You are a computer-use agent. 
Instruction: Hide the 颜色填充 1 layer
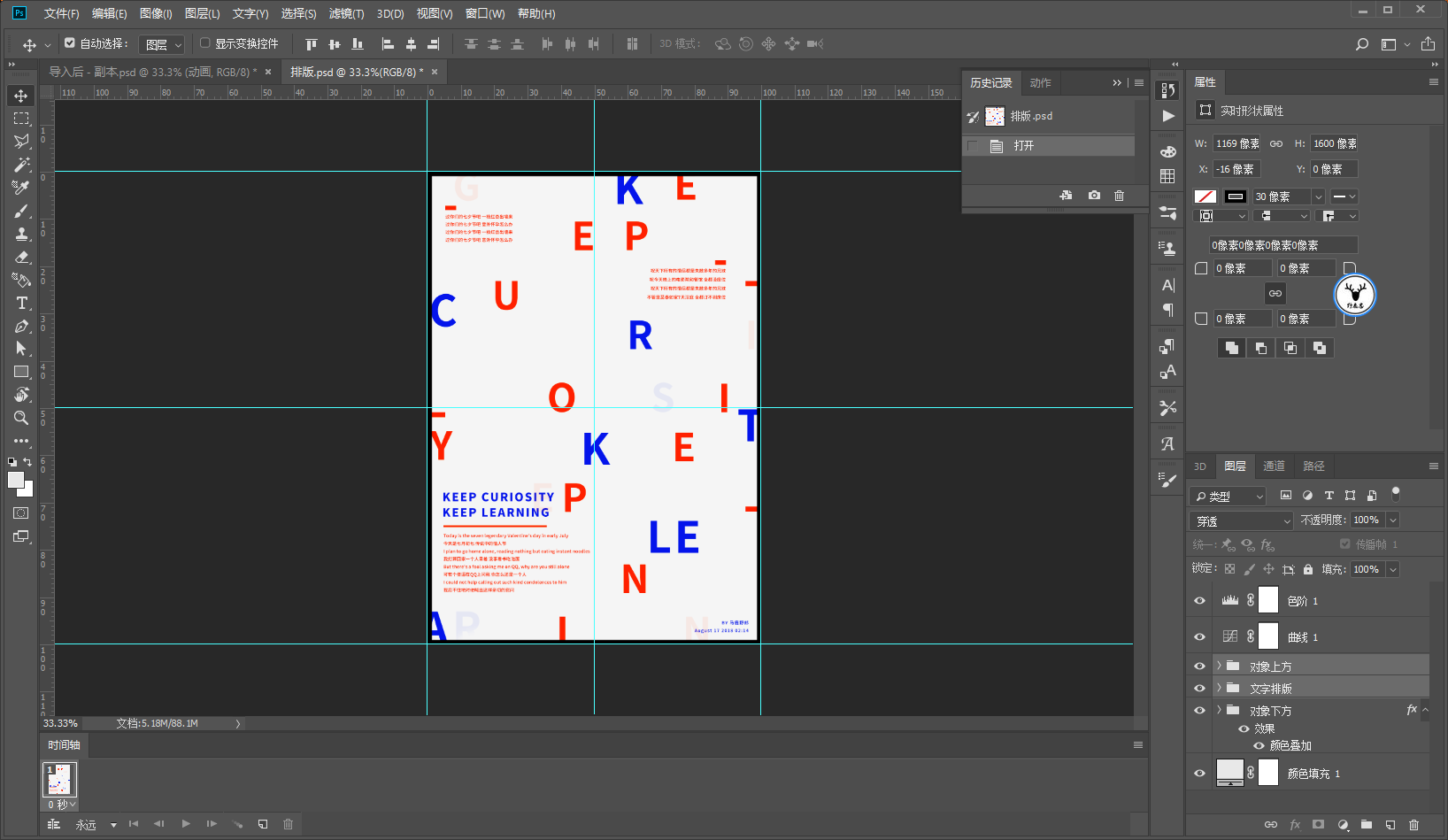coord(1199,774)
